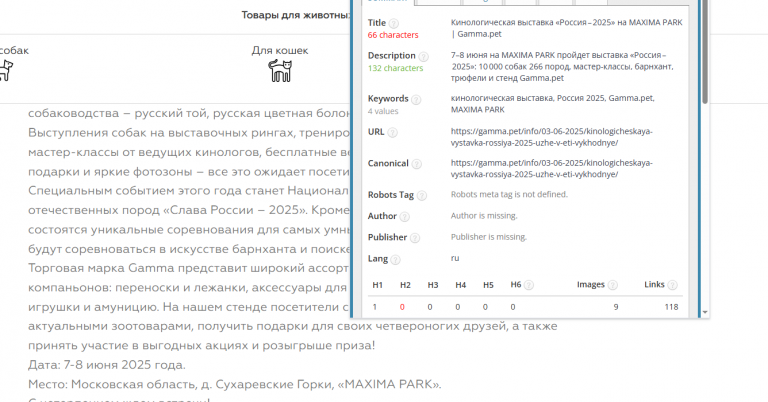Click the help icon next to Title
The width and height of the screenshot is (768, 402).
click(x=394, y=23)
